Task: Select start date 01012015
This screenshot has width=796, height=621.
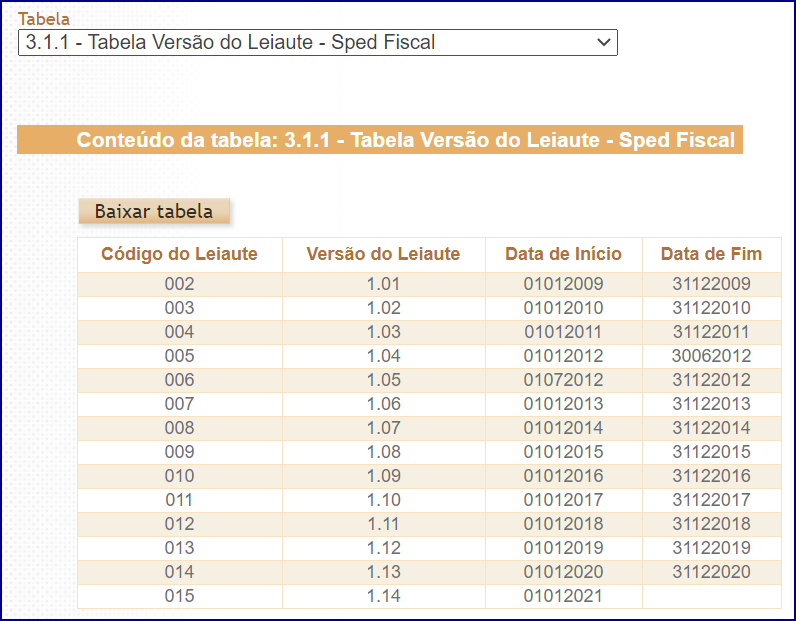Action: 563,452
